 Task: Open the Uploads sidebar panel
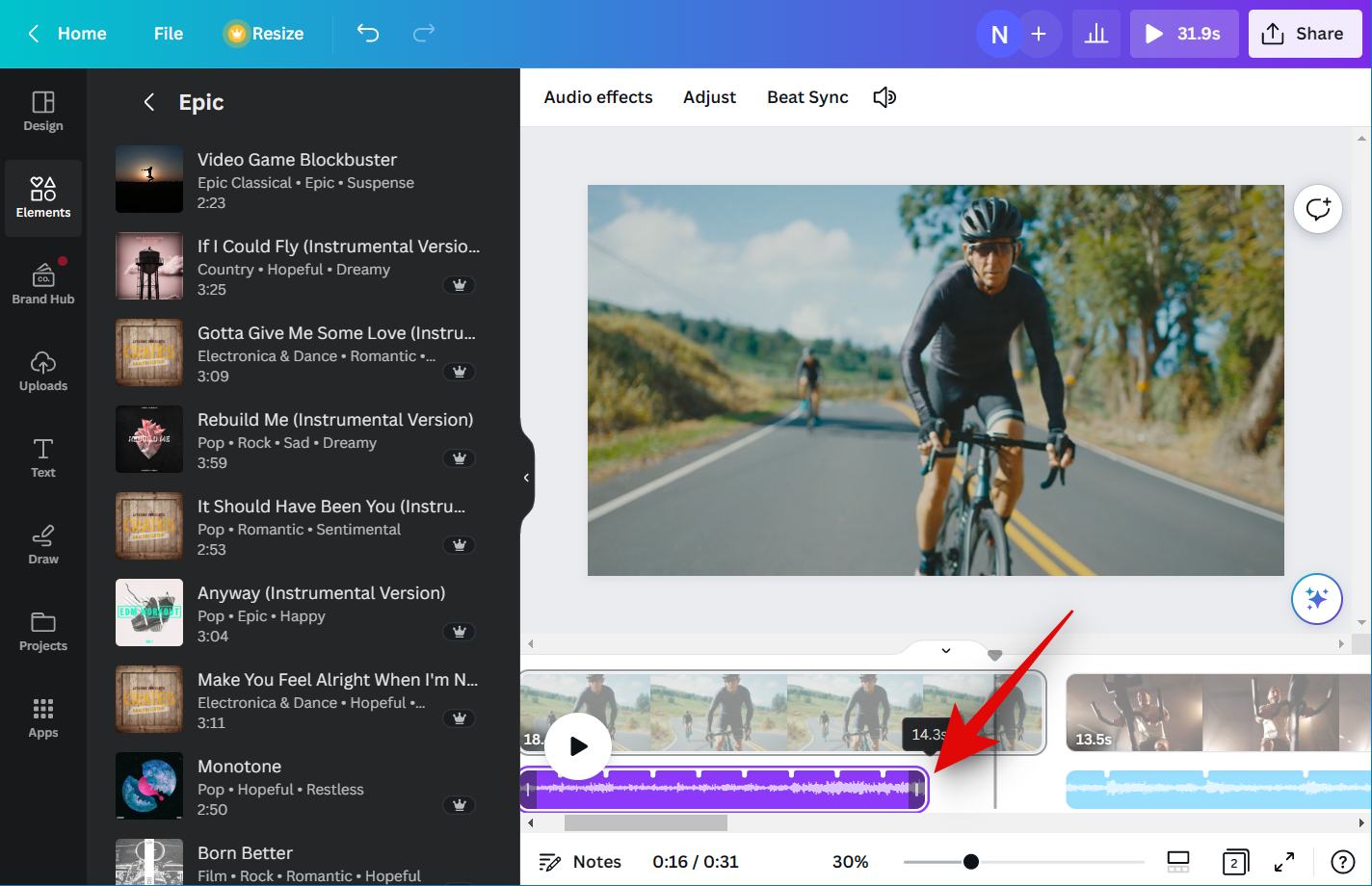point(43,371)
